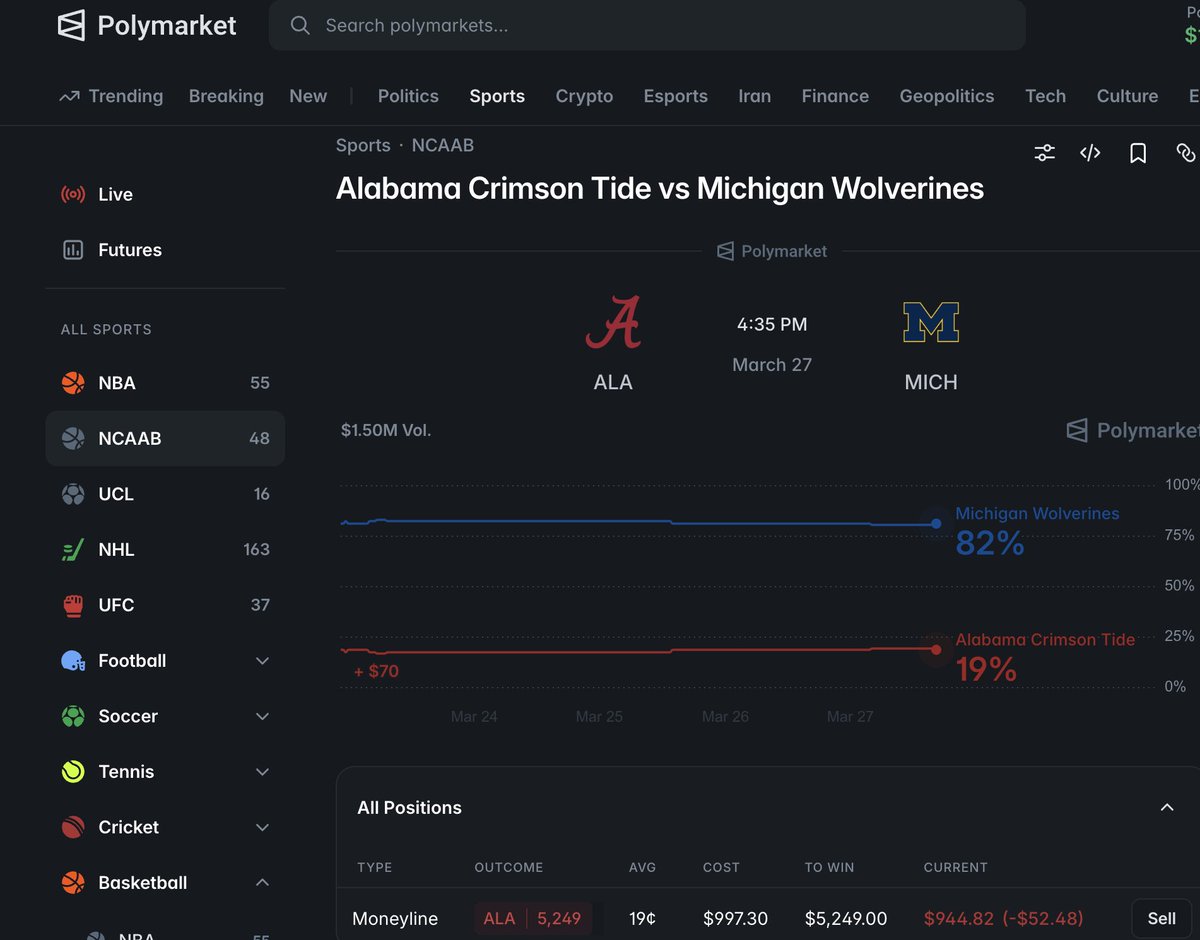The height and width of the screenshot is (940, 1200).
Task: Click the Football helmet icon
Action: click(73, 661)
